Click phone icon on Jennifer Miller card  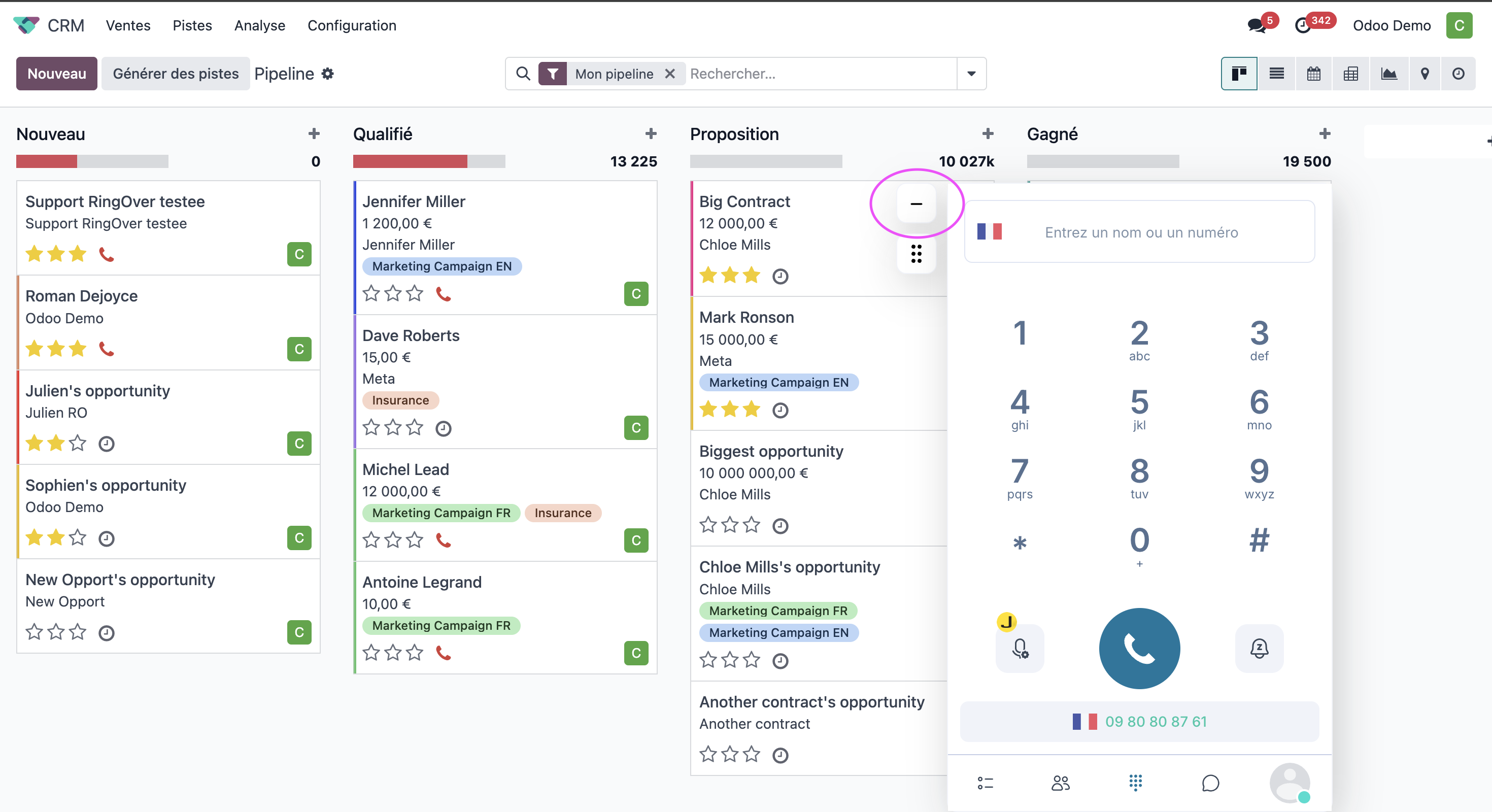pyautogui.click(x=444, y=294)
